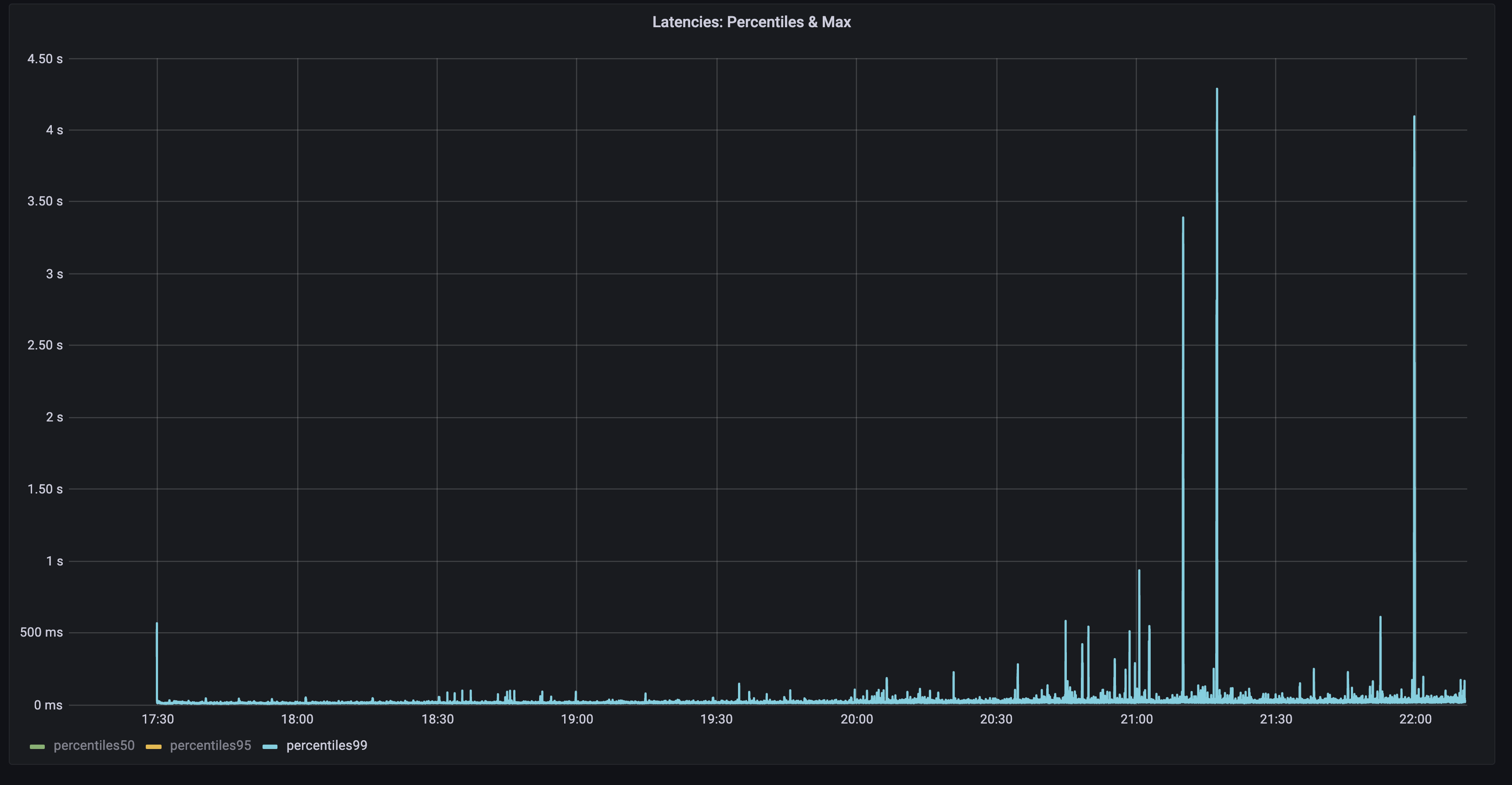Click the 500 ms y-axis label

tap(41, 632)
